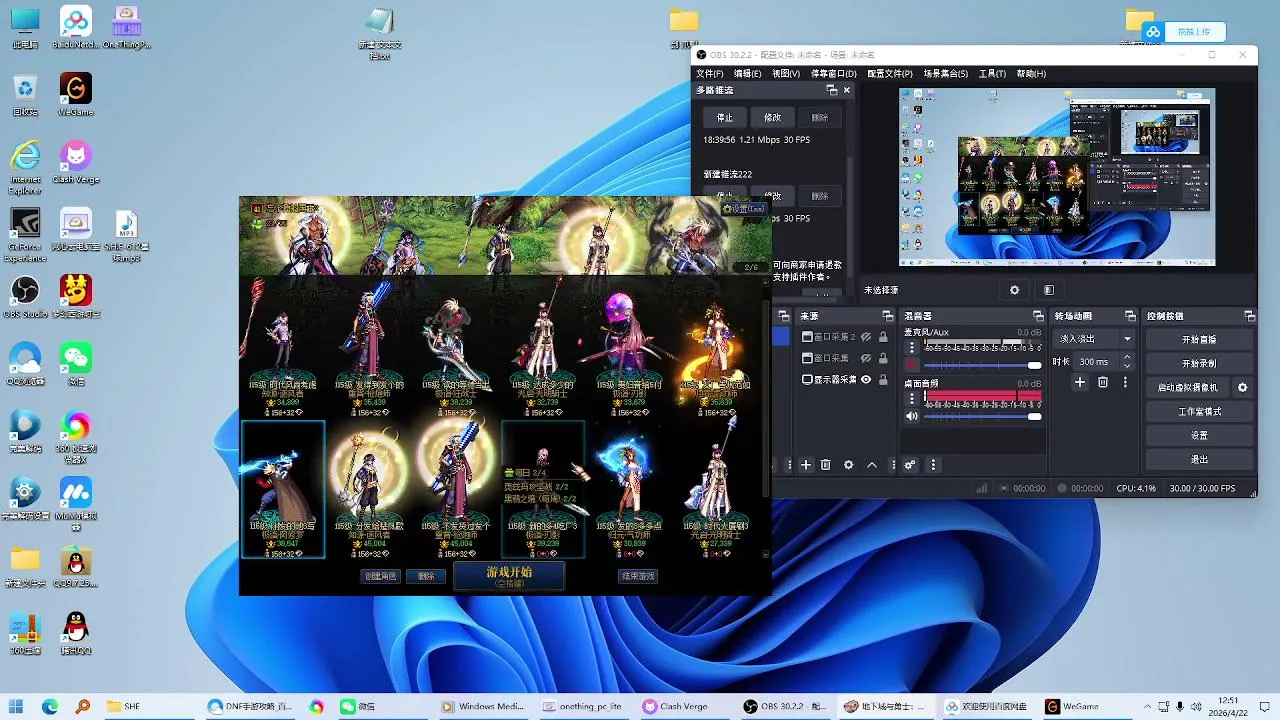The image size is (1280, 720).
Task: Open advanced audio properties gears
Action: [x=910, y=465]
